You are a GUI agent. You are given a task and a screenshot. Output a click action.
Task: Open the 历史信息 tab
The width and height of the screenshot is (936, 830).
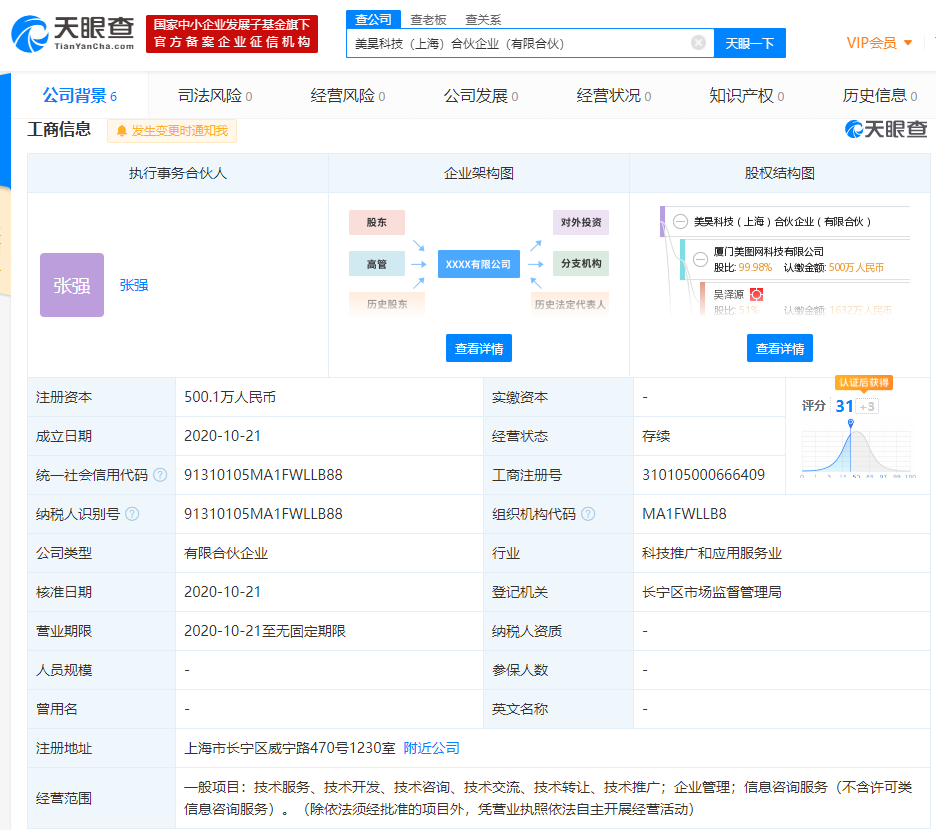(x=879, y=96)
